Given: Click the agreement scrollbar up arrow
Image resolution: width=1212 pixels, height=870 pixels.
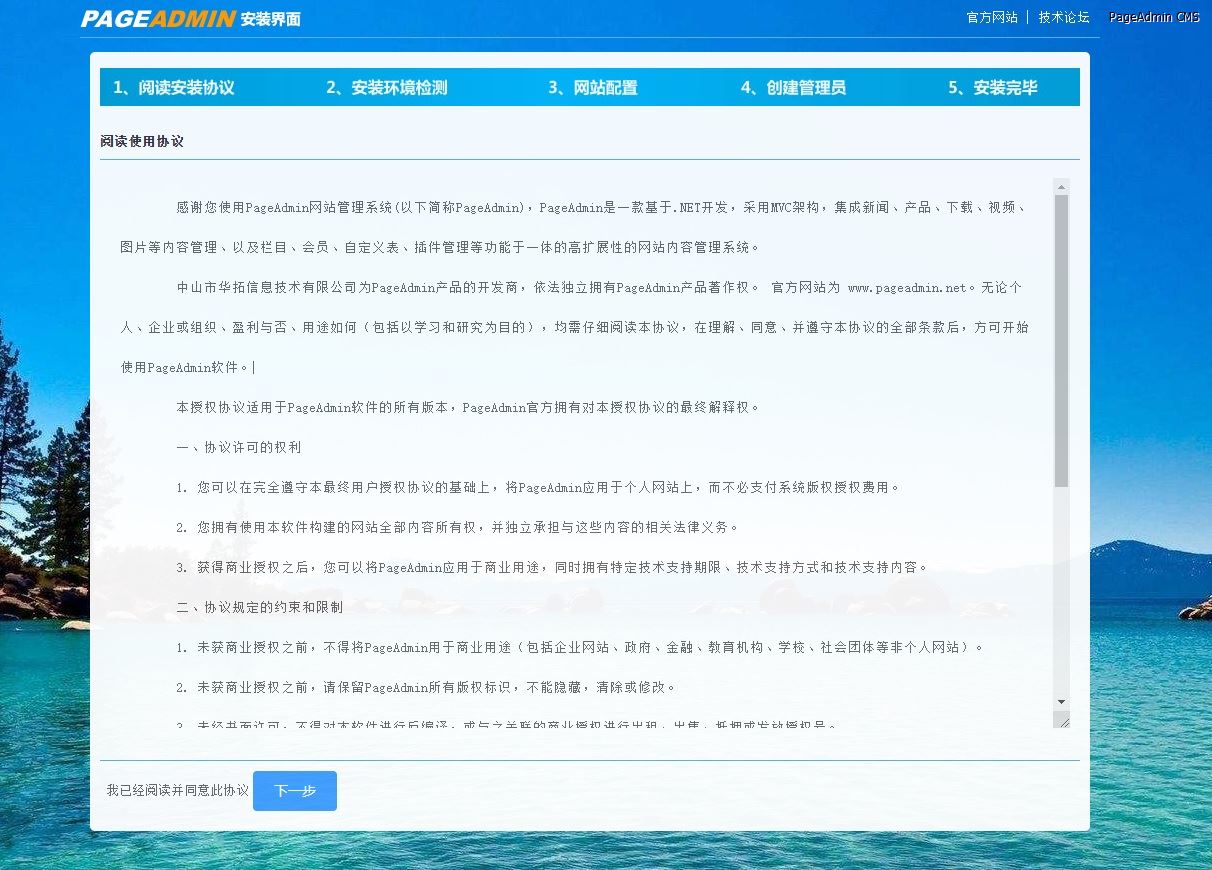Looking at the screenshot, I should click(x=1062, y=186).
